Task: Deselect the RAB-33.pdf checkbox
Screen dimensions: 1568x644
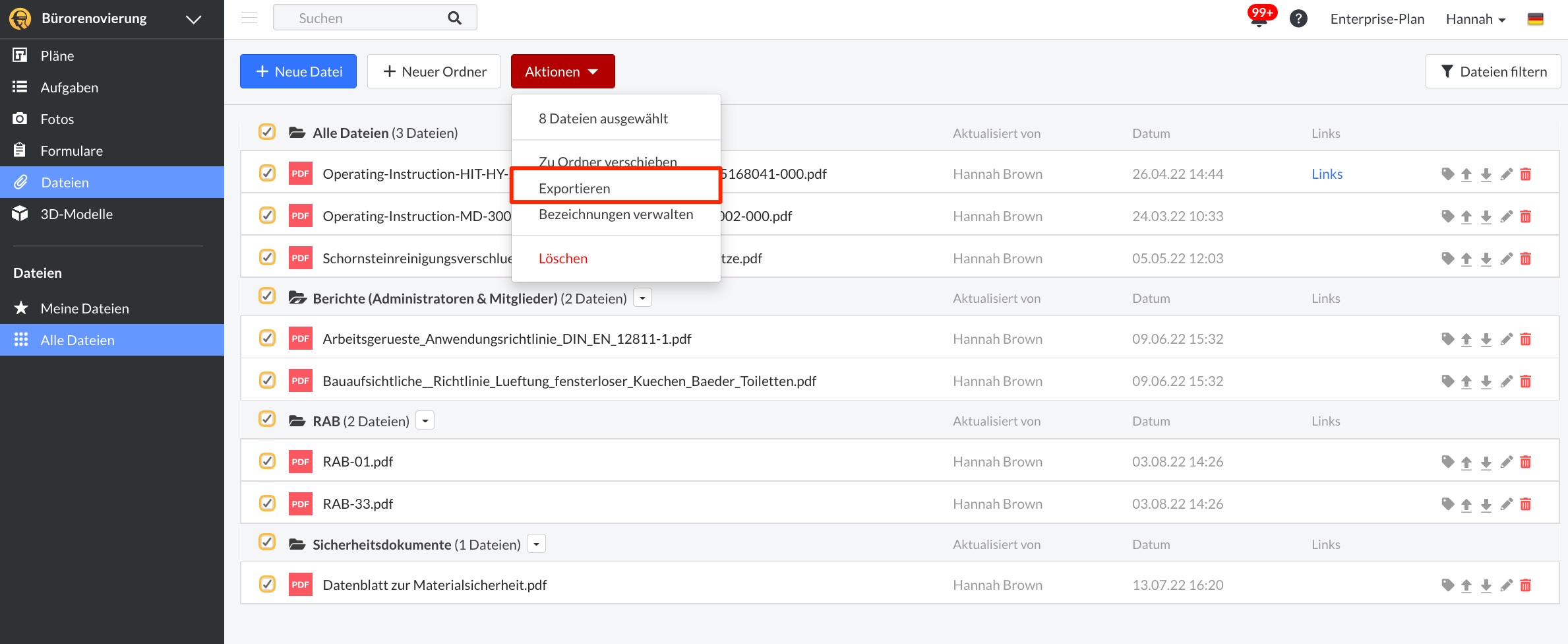Action: tap(267, 503)
